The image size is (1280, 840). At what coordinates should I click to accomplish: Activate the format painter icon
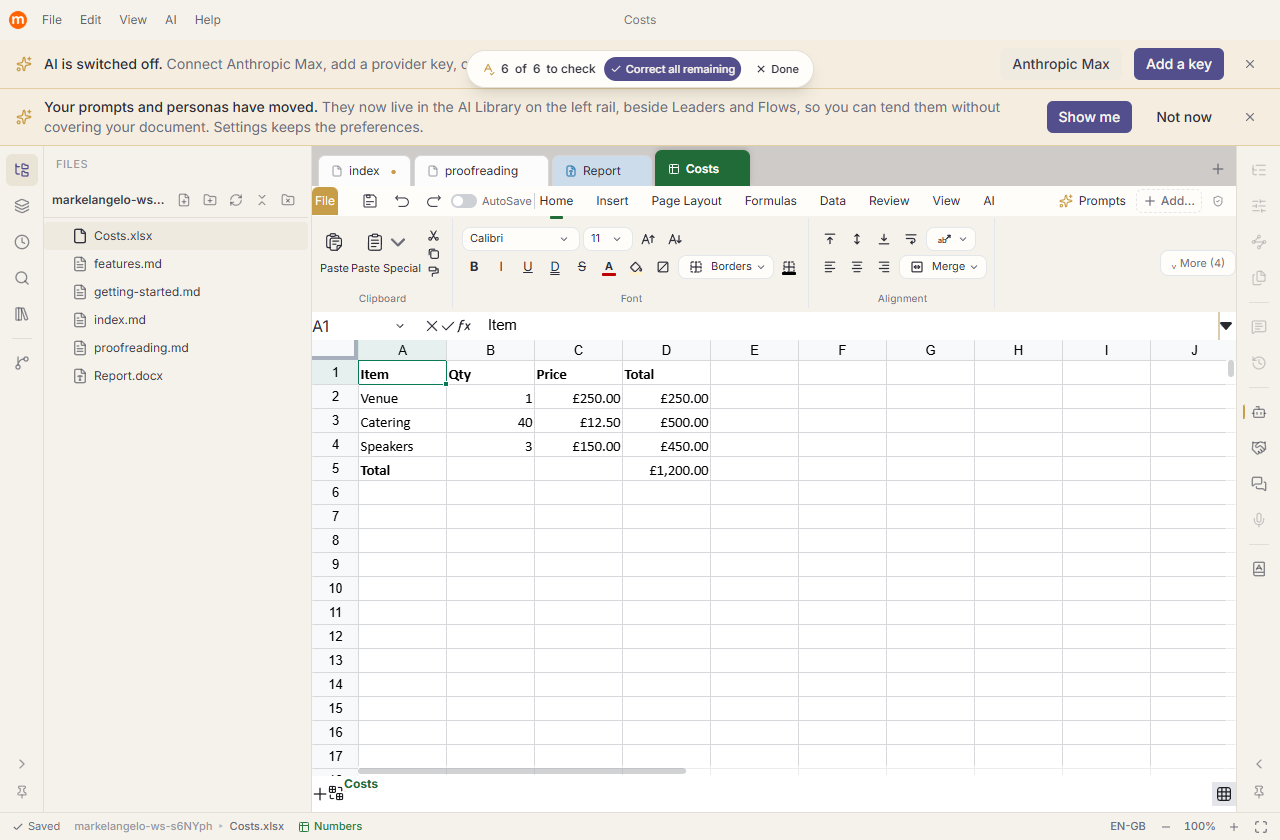(433, 271)
